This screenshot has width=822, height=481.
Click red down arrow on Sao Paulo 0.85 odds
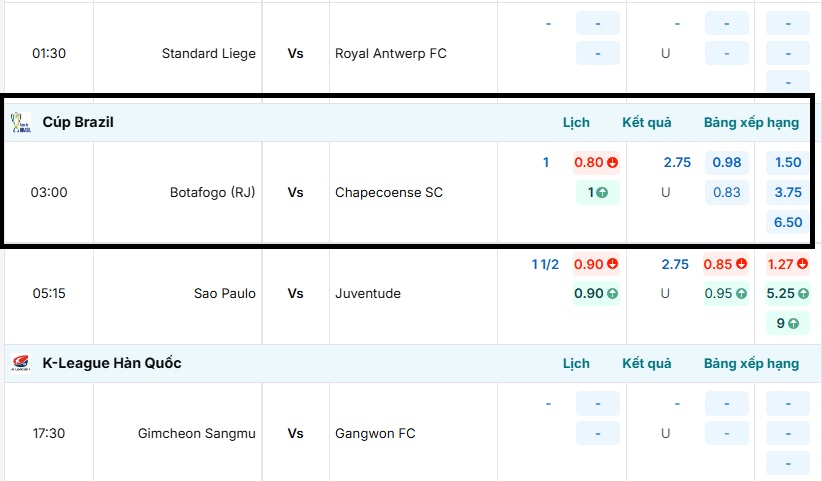742,265
